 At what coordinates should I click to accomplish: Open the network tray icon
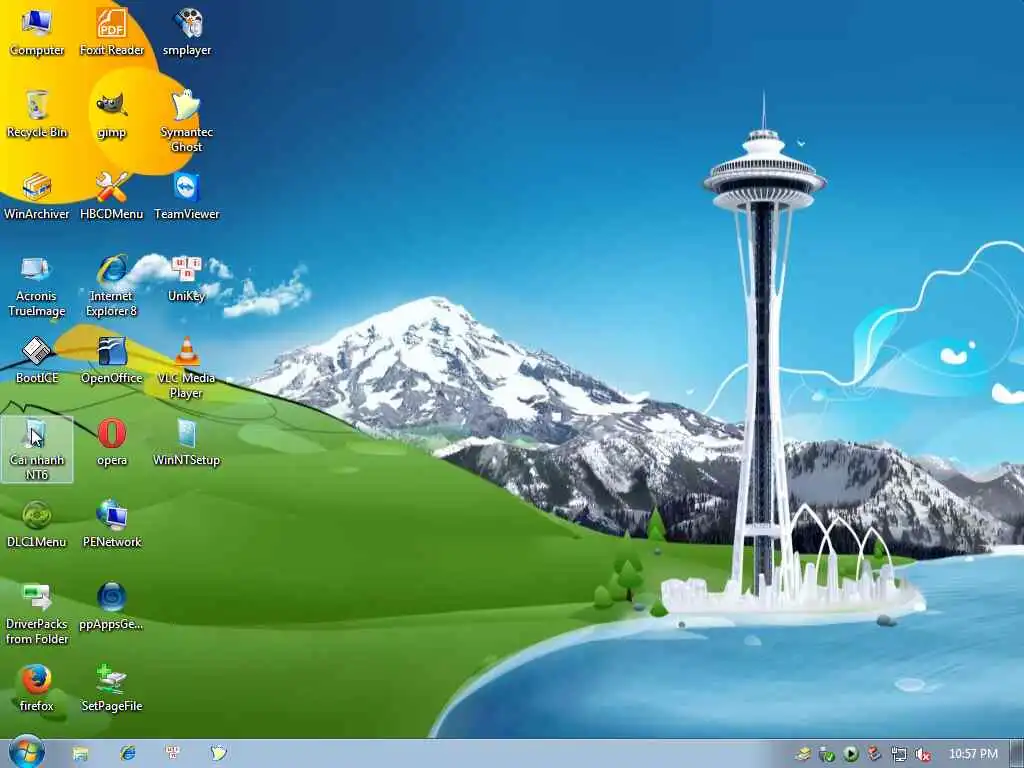pos(899,754)
